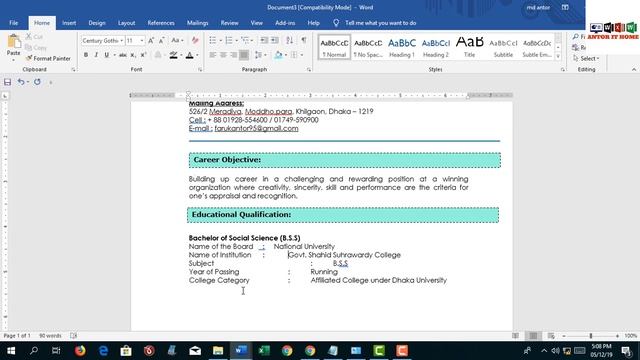Viewport: 640px width, 360px height.
Task: Click the text highlight color button
Action: (x=173, y=55)
